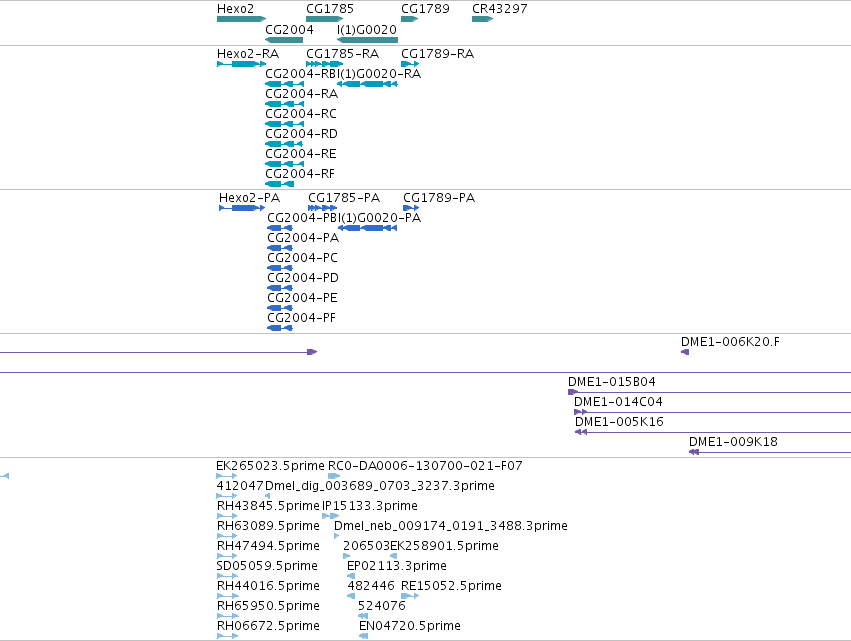Select protein CG1789-PA
The image size is (851, 641).
click(x=411, y=208)
